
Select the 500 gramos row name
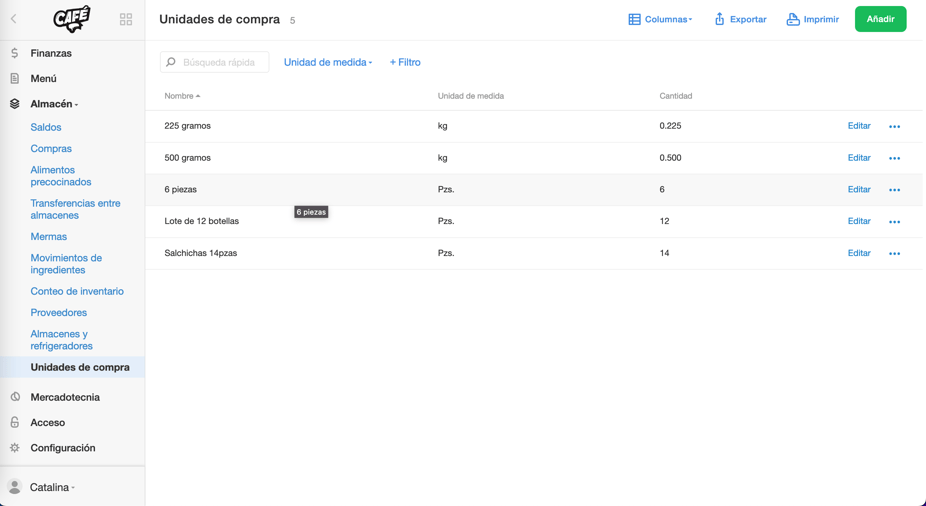[187, 158]
